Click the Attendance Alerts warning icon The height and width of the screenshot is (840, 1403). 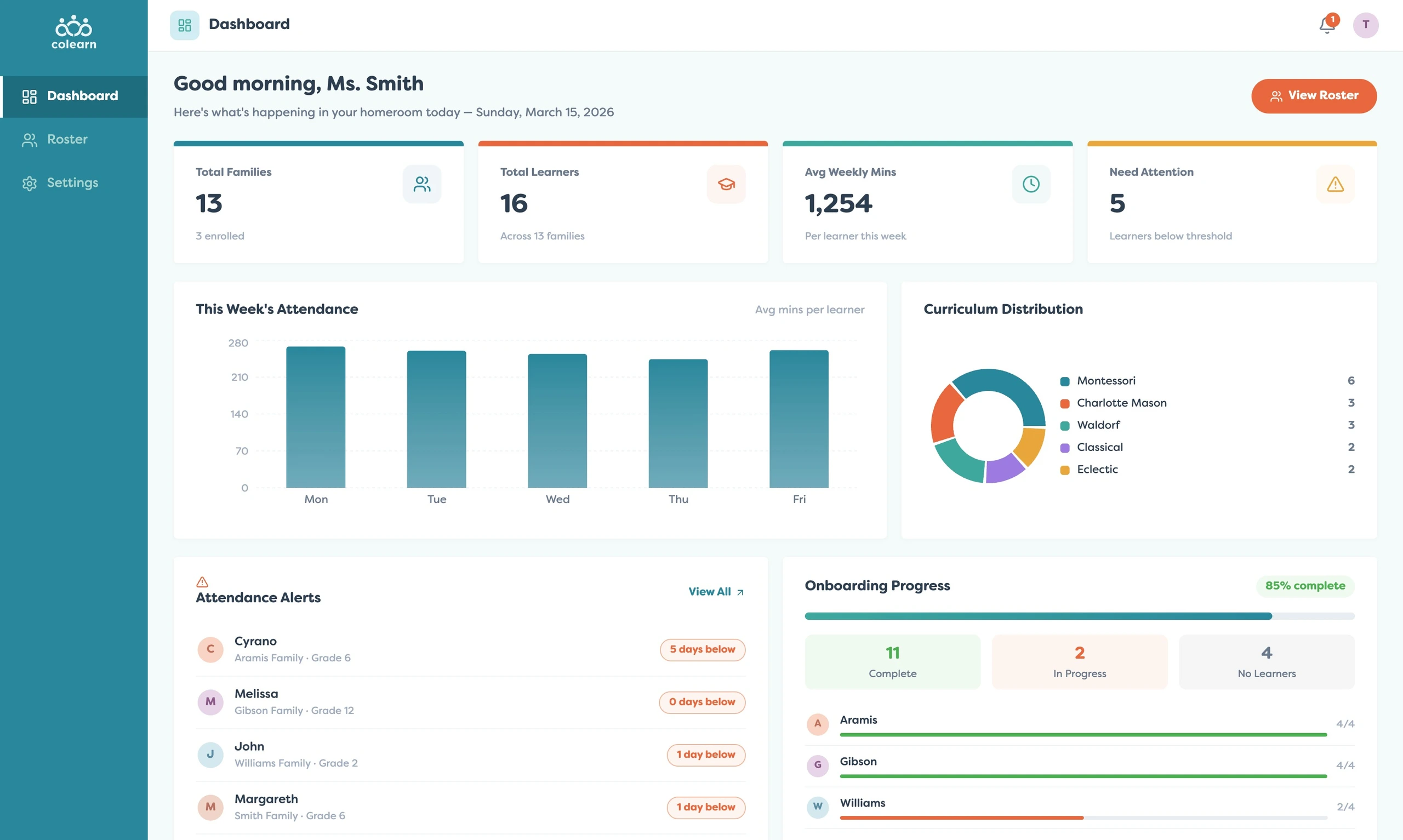(x=202, y=582)
